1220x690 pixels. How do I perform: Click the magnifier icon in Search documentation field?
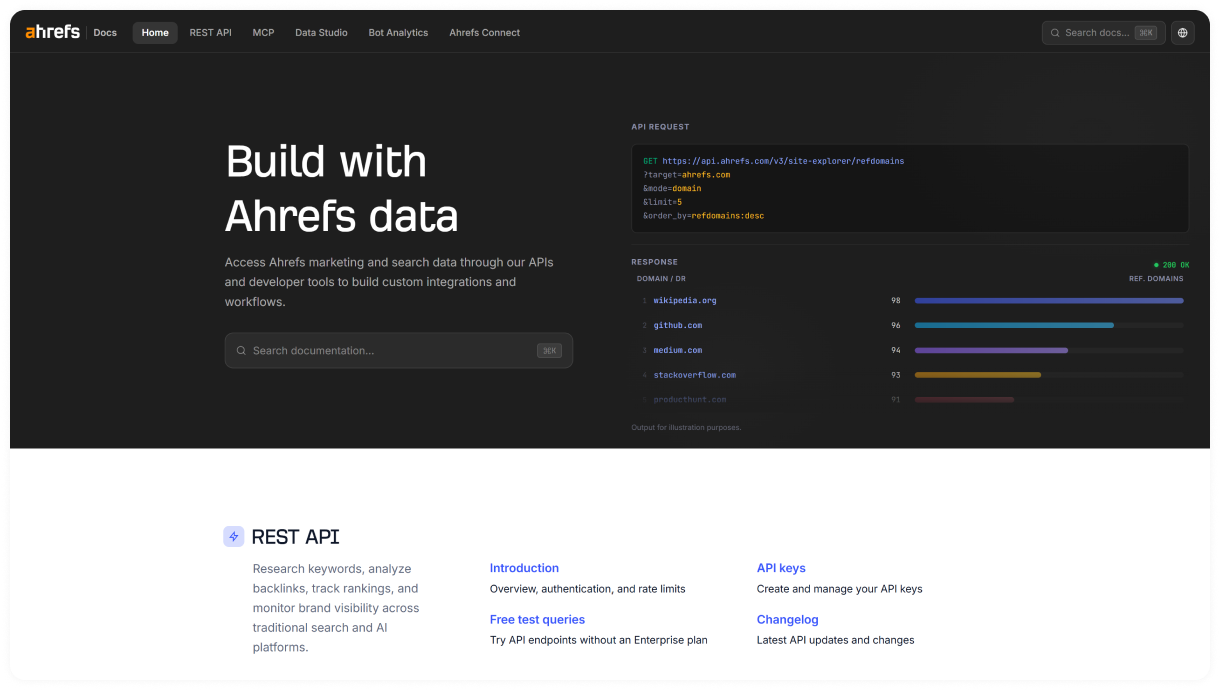pos(241,351)
